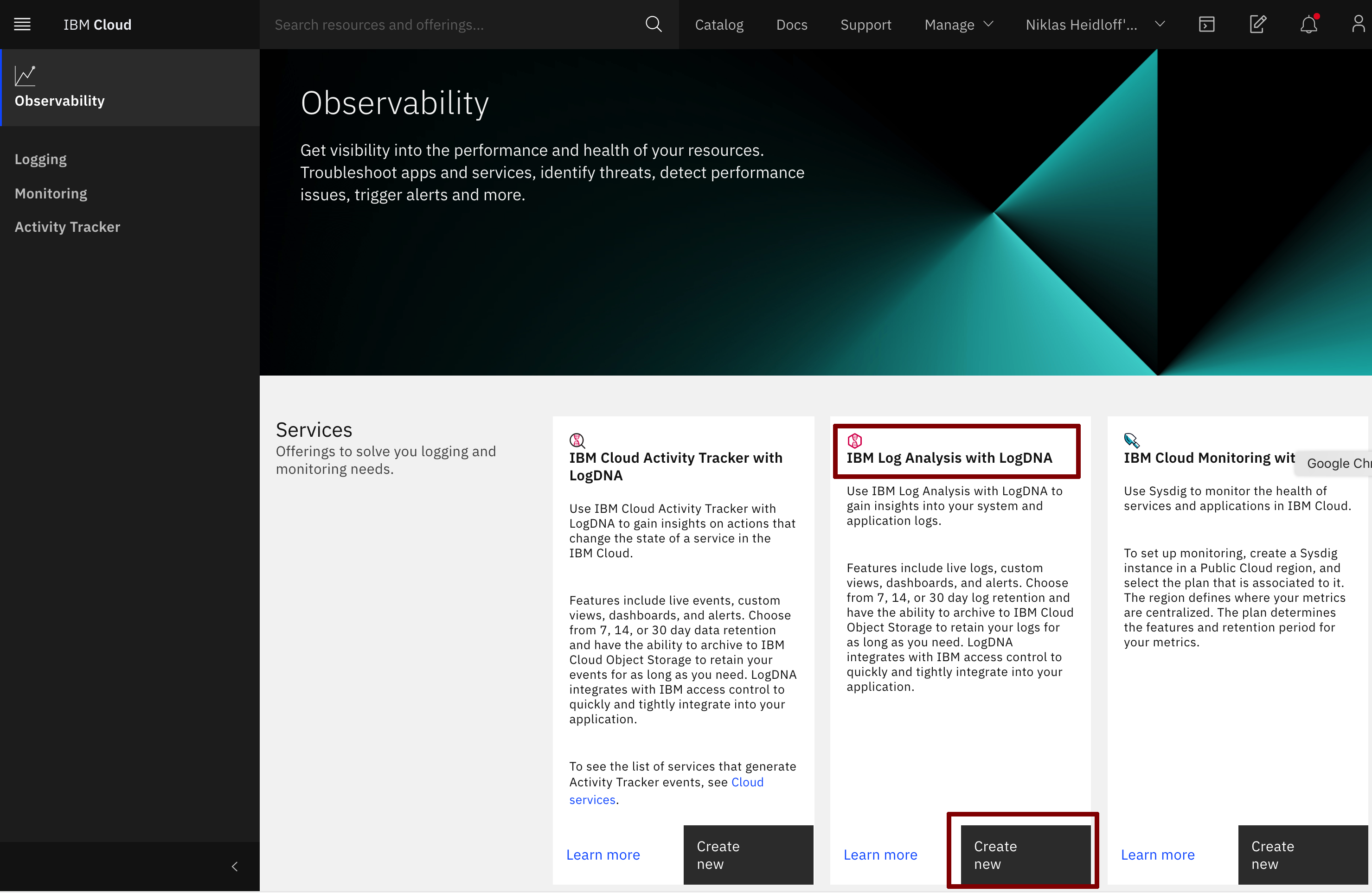Open the notifications bell
This screenshot has height=893, width=1372.
1308,24
